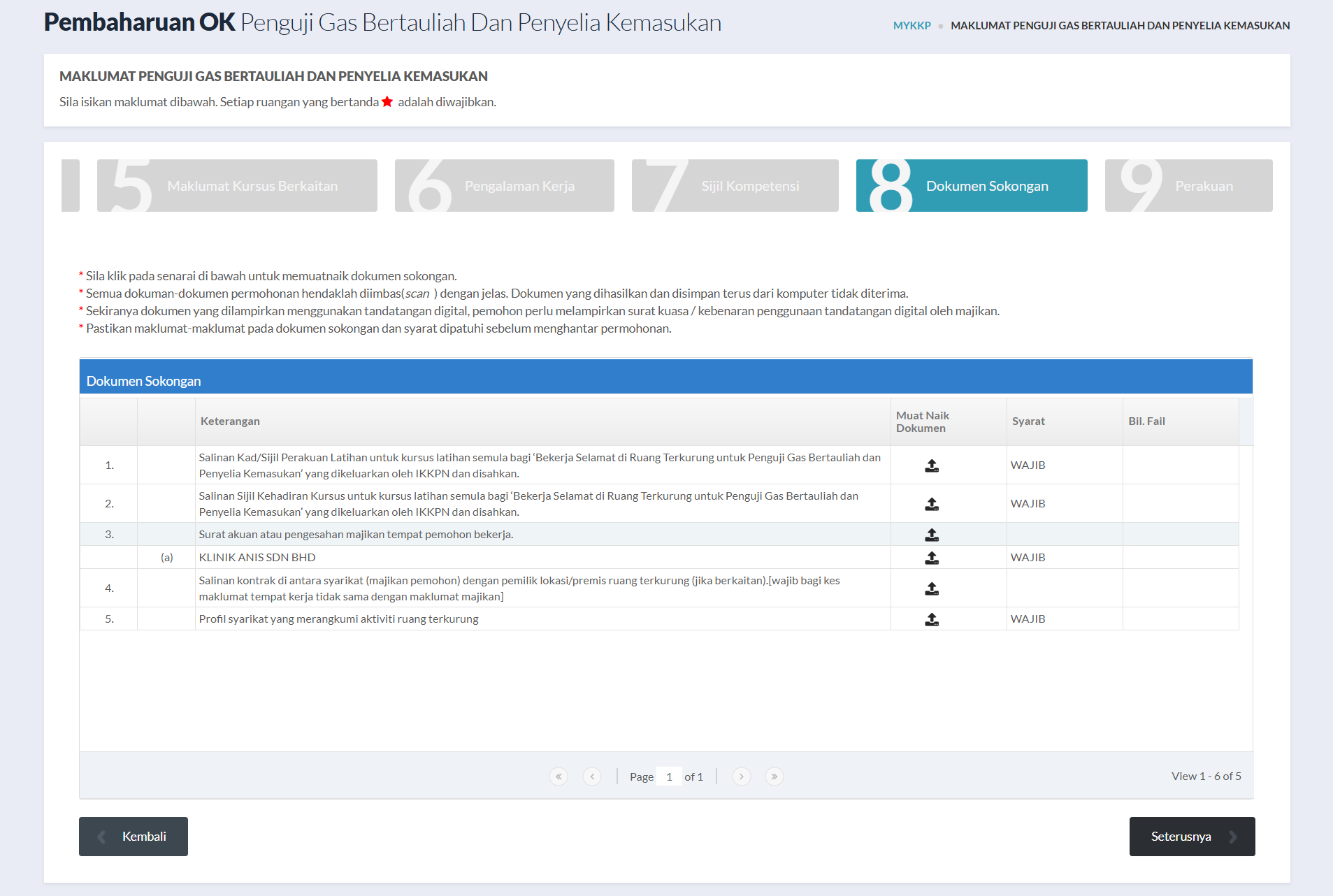
Task: Open step 7 Sijil Kompetensi tab
Action: pos(735,186)
